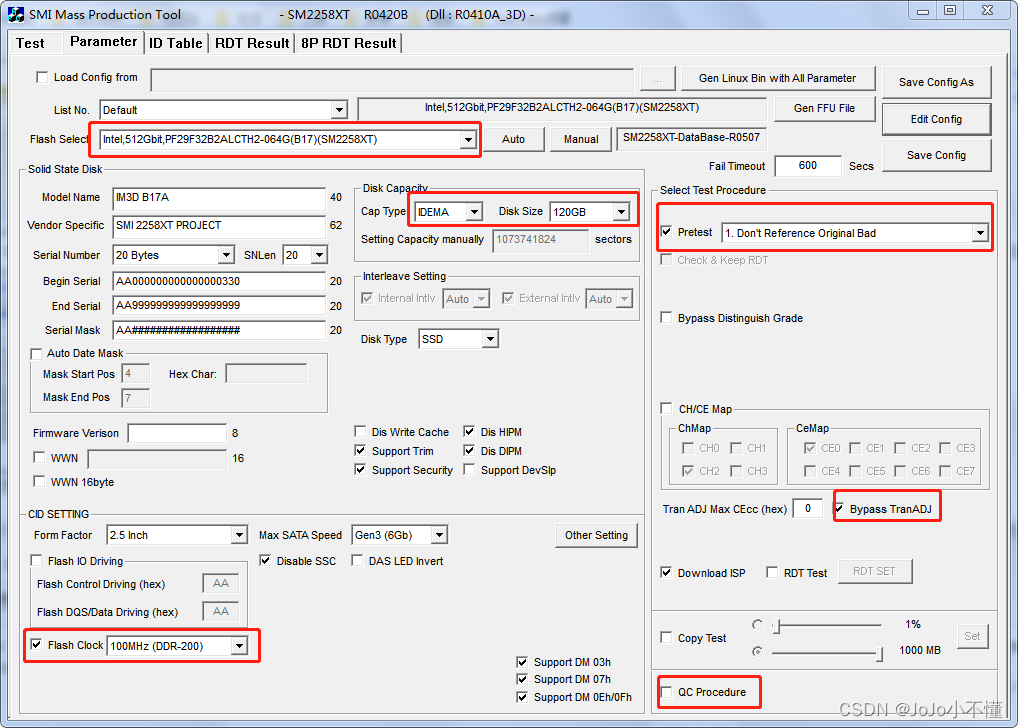Open the RDT Result tab

252,44
